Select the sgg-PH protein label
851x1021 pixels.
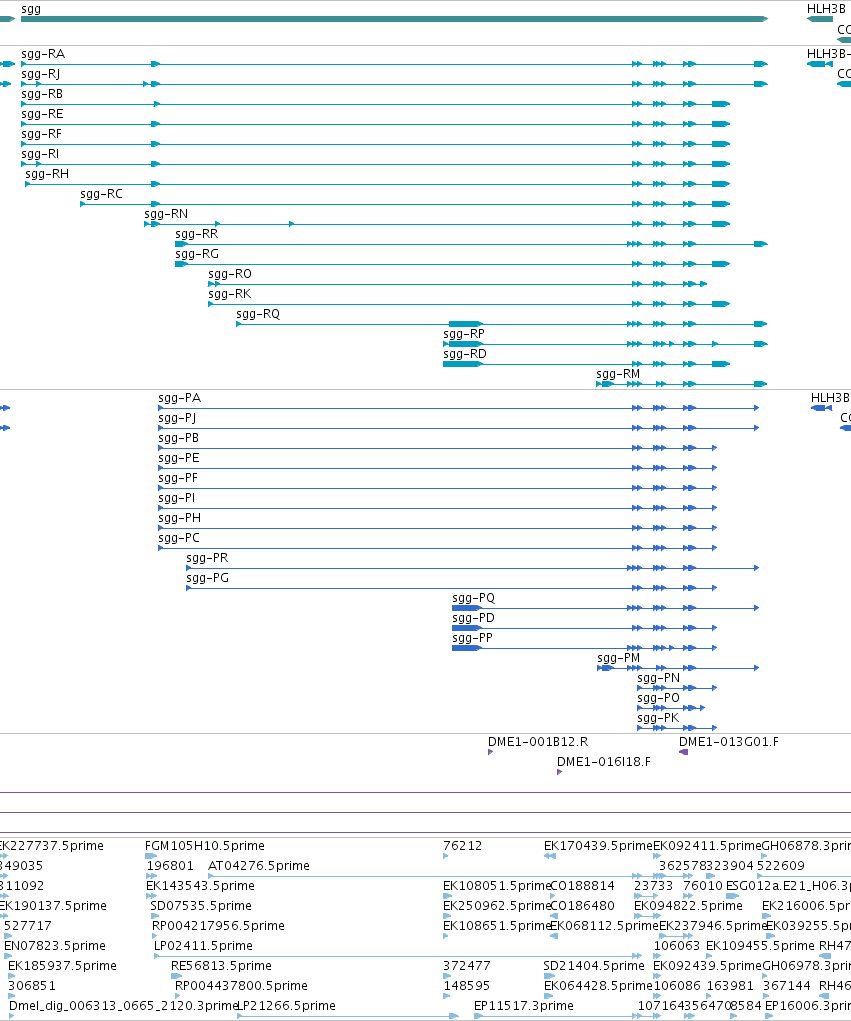pyautogui.click(x=180, y=518)
